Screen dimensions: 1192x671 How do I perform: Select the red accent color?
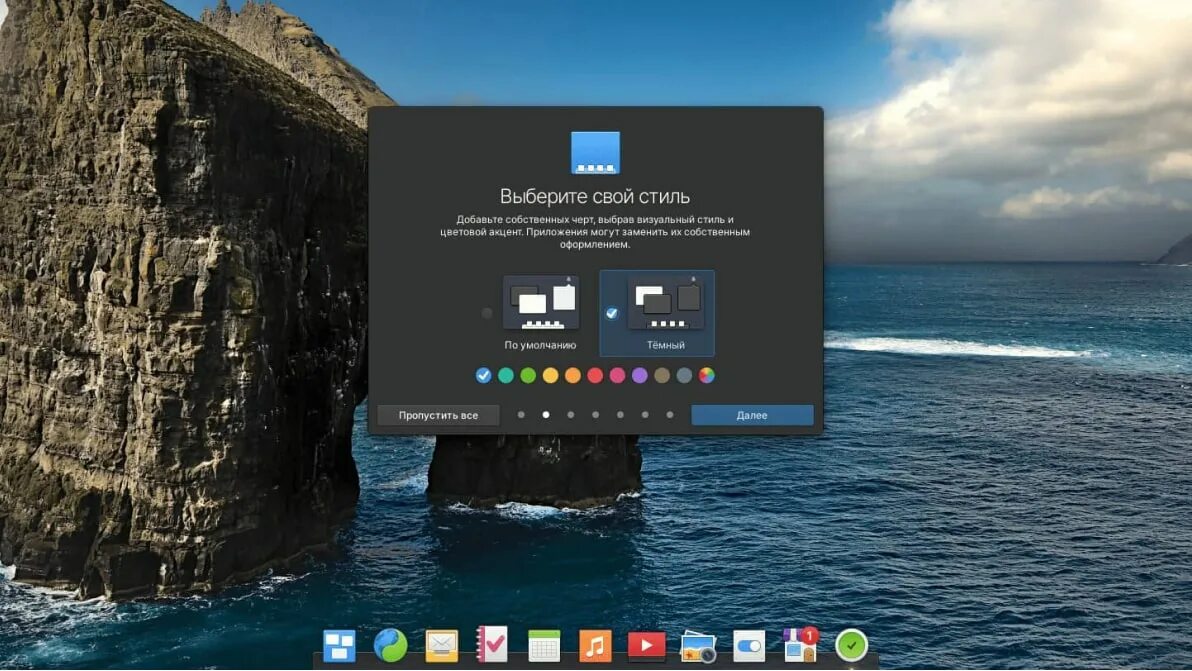595,375
